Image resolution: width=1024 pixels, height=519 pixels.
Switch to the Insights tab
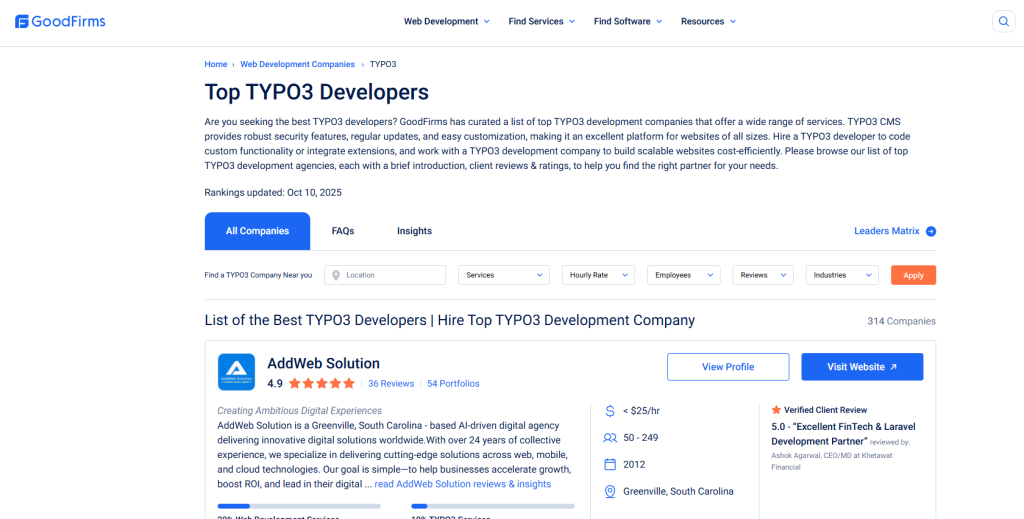click(414, 231)
